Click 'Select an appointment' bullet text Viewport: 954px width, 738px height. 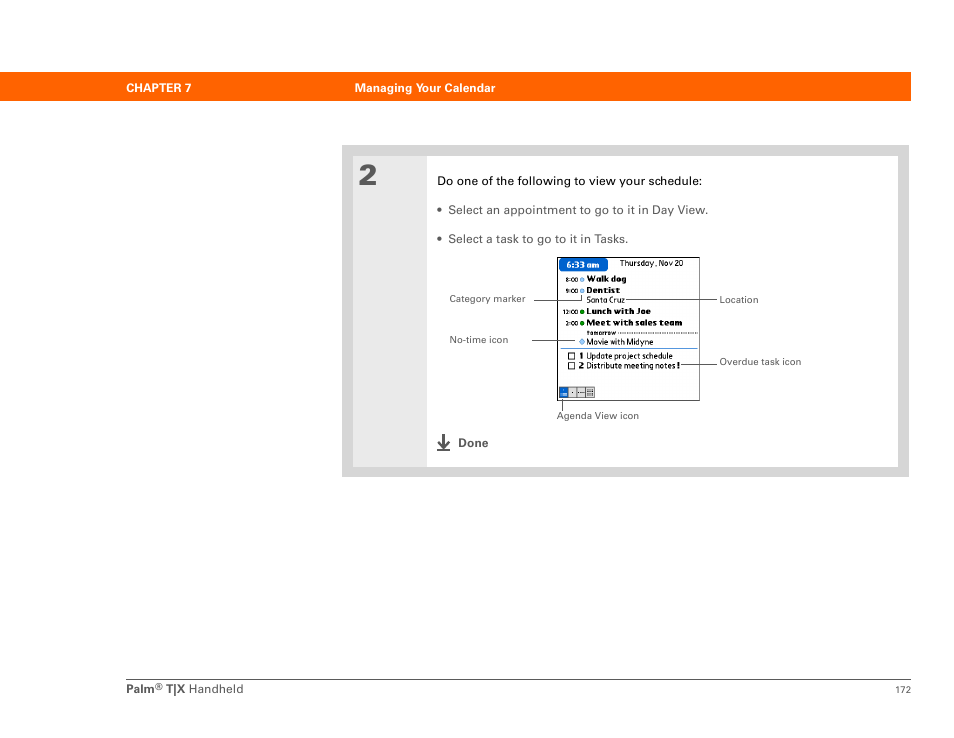578,210
